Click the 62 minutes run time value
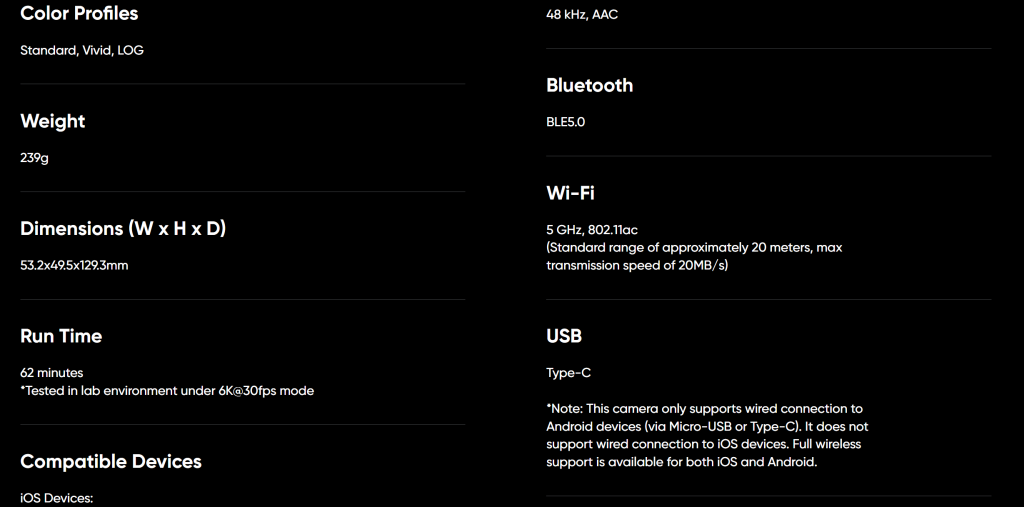Image resolution: width=1024 pixels, height=507 pixels. point(52,373)
